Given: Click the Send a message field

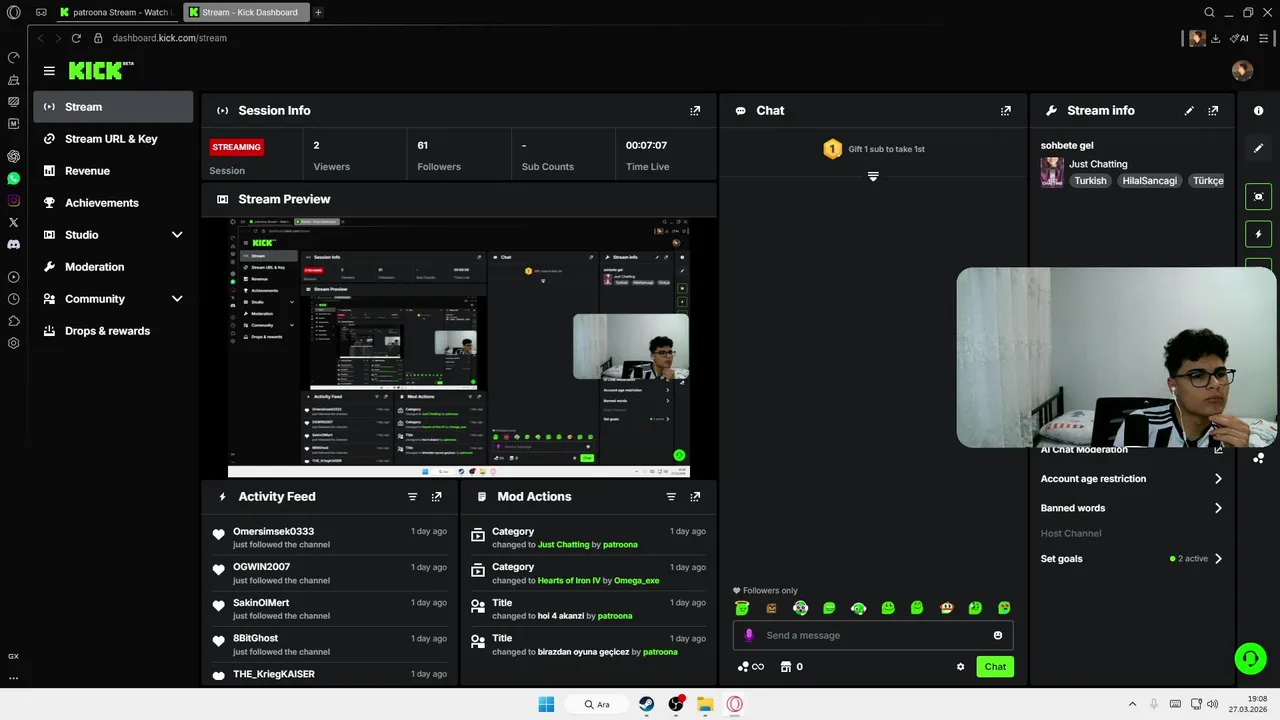Looking at the screenshot, I should point(873,636).
